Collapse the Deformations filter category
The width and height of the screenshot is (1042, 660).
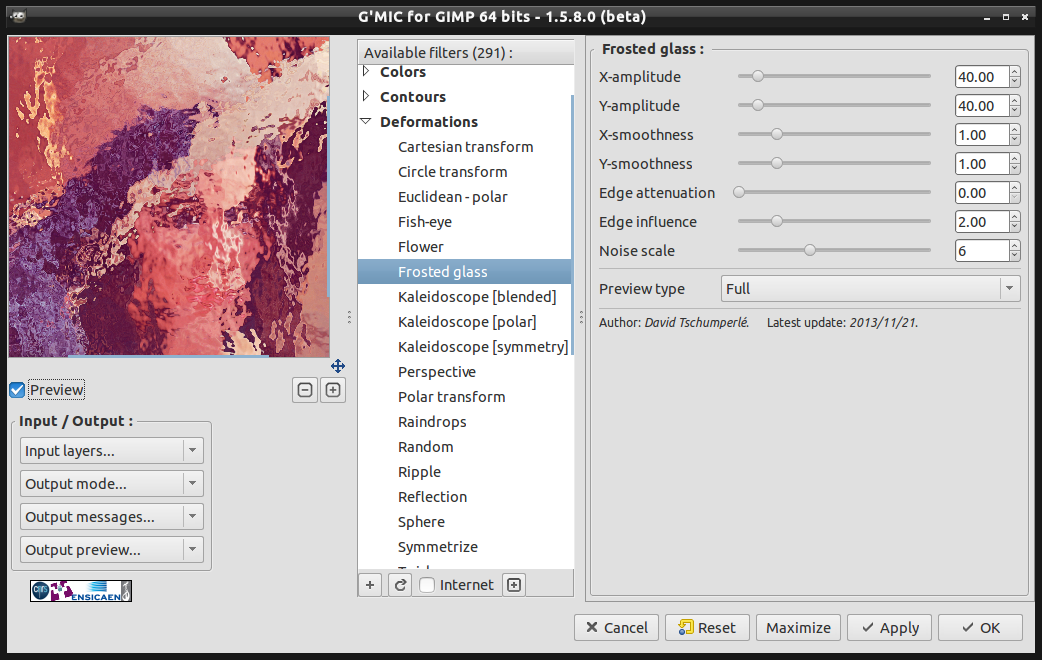[x=365, y=122]
